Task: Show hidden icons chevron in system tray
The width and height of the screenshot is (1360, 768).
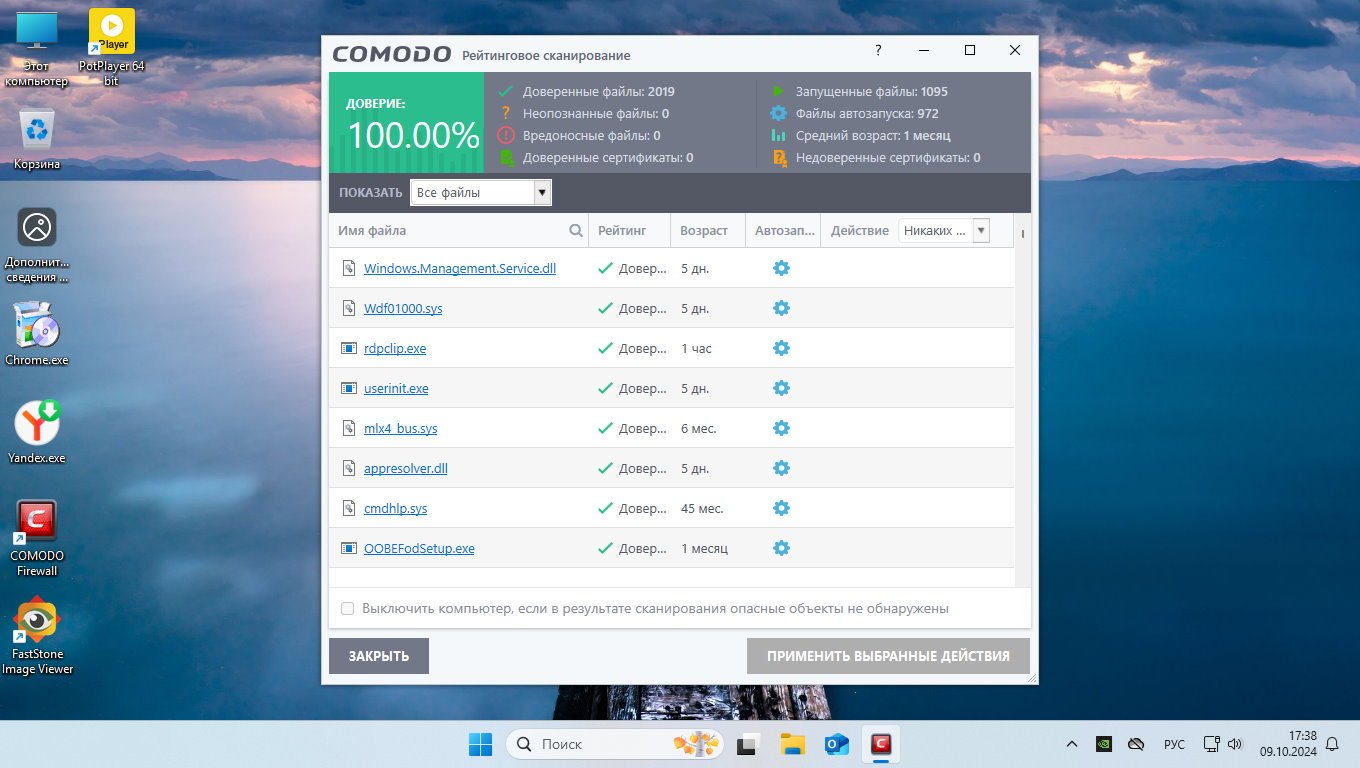Action: (1072, 744)
